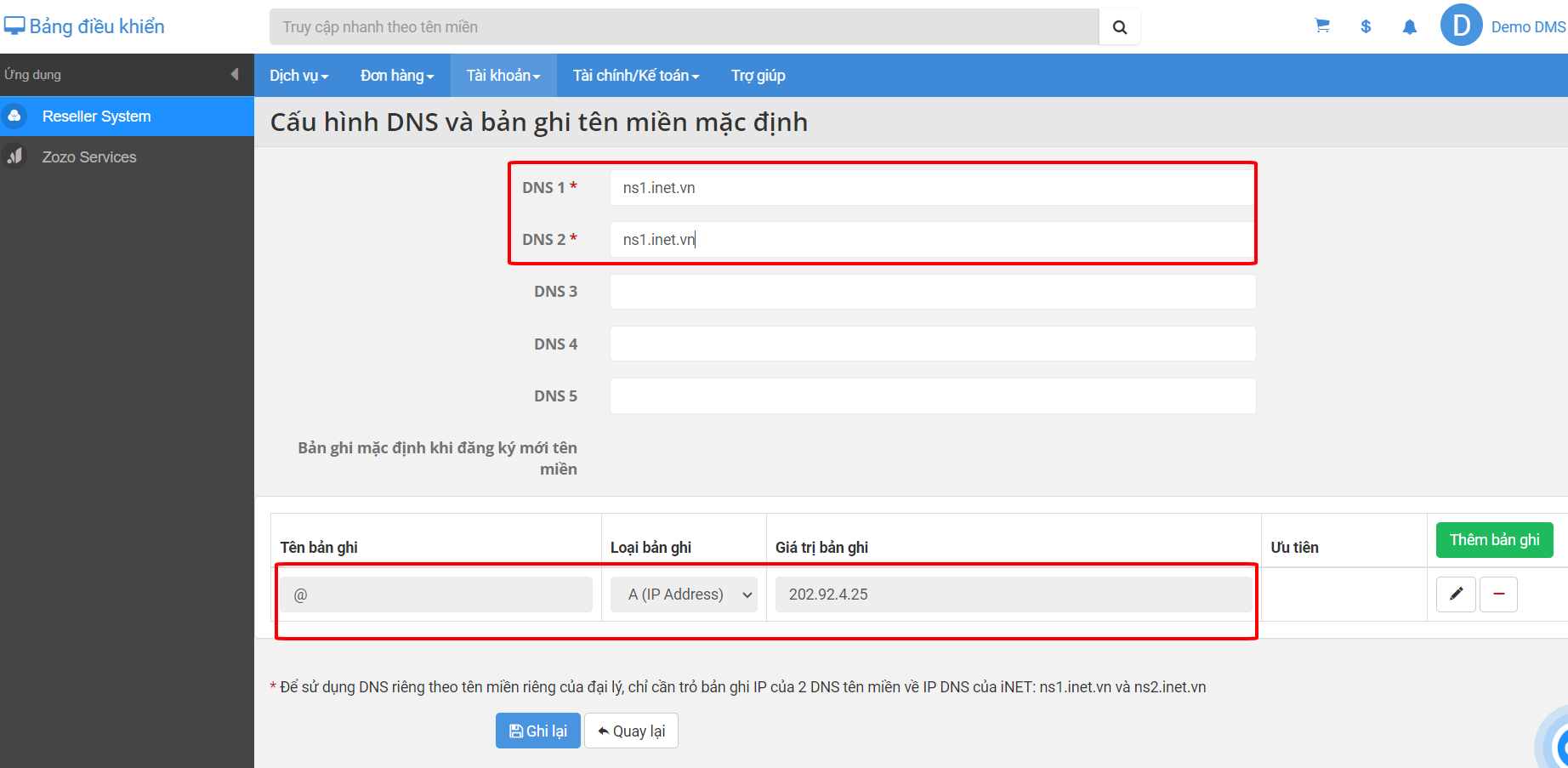Open the Tài chính/Kế toán menu
Screen dimensions: 1568x768
tap(636, 76)
